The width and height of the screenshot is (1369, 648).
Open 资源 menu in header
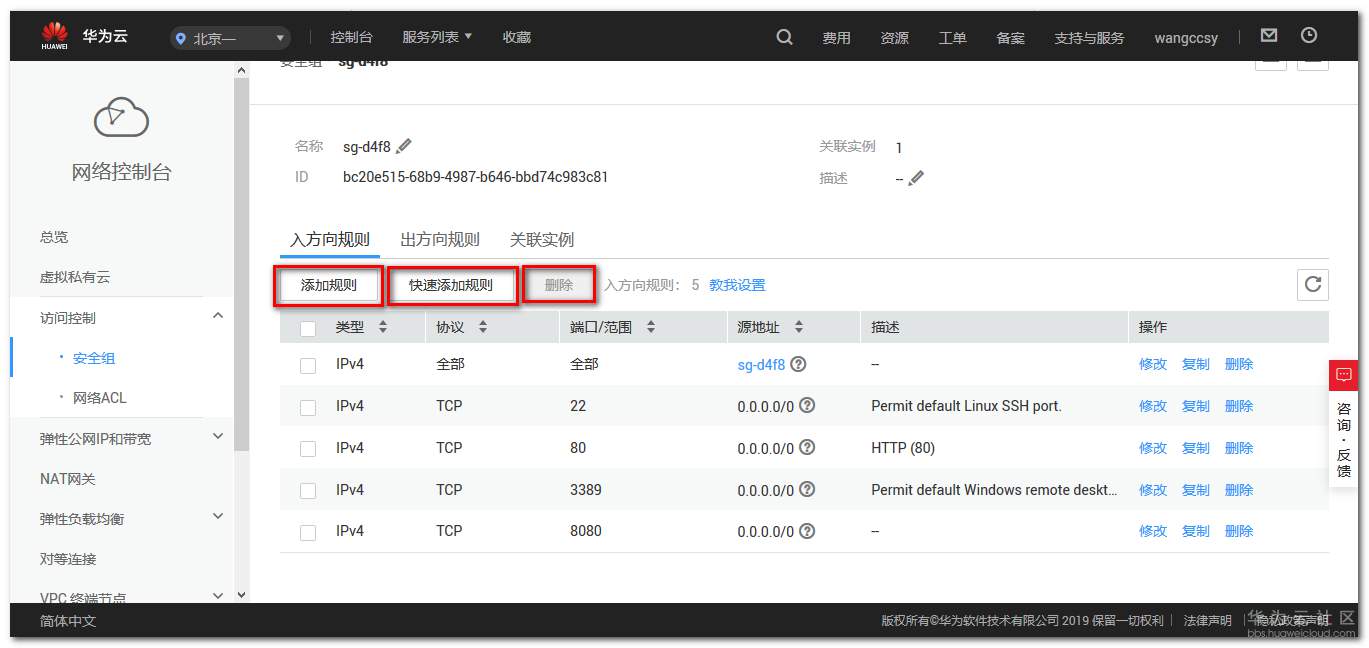[895, 38]
